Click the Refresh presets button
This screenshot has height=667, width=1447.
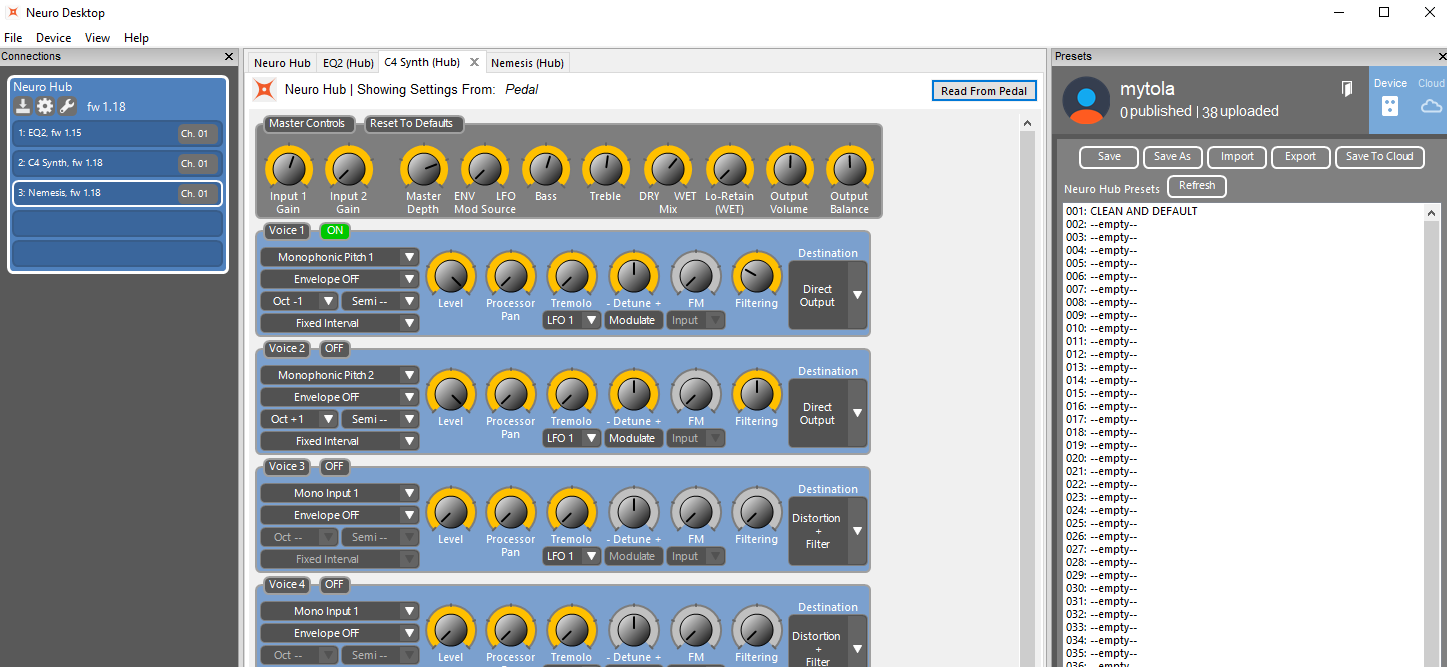[1196, 186]
